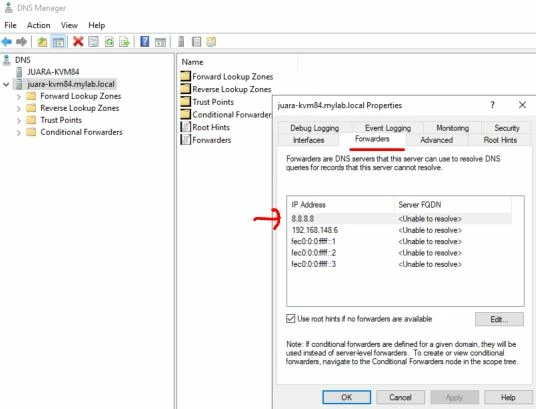Image resolution: width=536 pixels, height=409 pixels.
Task: Click the New Server toolbar icon
Action: 181,42
